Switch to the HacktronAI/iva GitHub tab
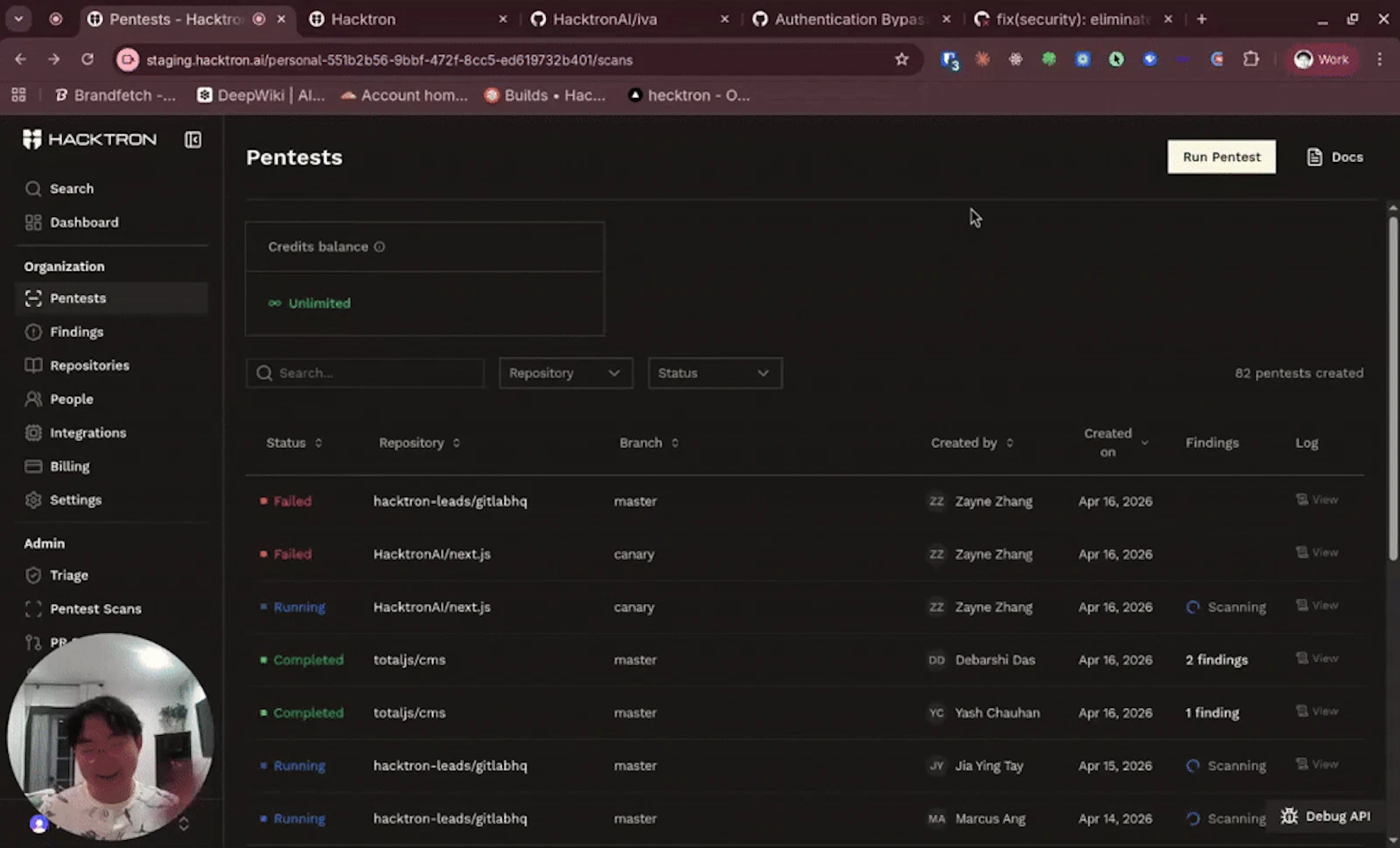 [605, 18]
